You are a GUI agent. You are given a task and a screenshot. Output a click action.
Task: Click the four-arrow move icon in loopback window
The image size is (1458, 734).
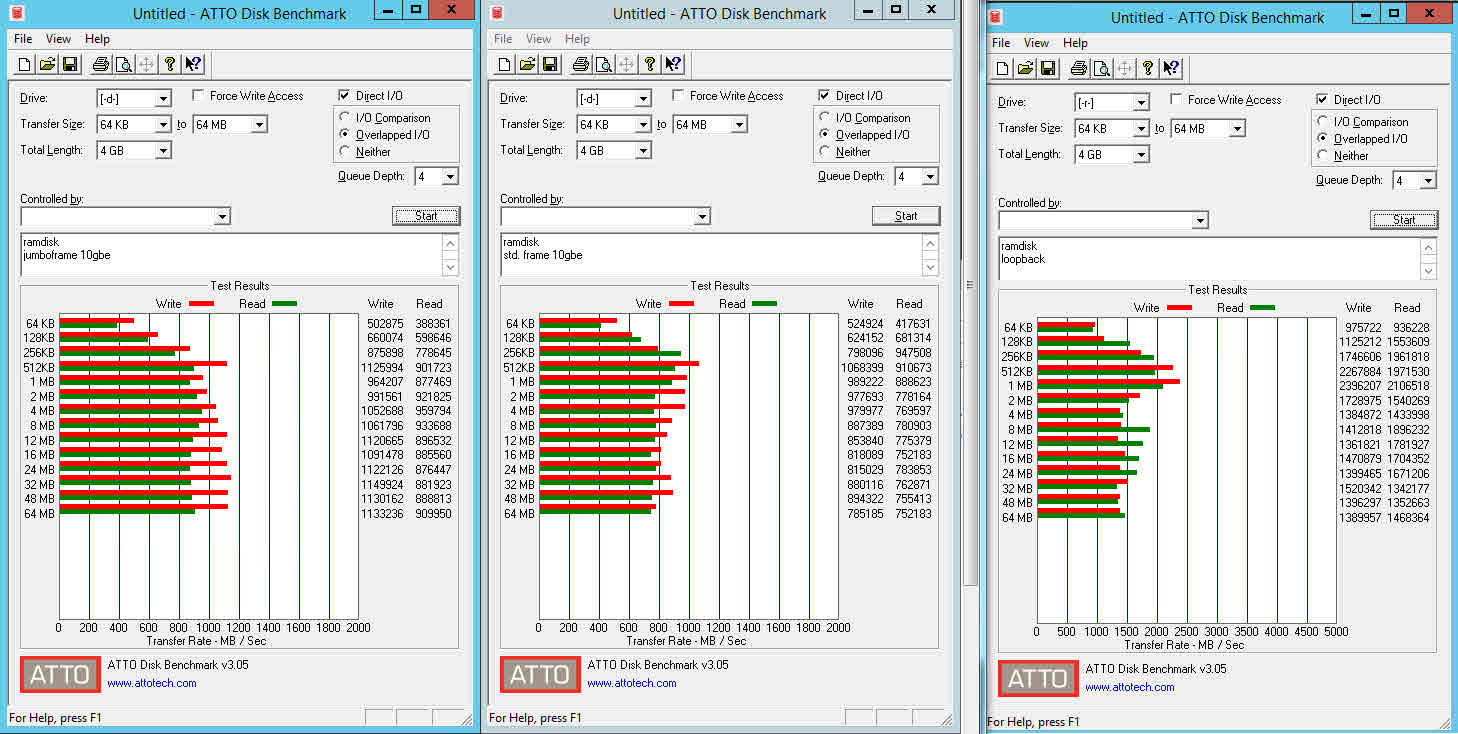tap(1125, 69)
